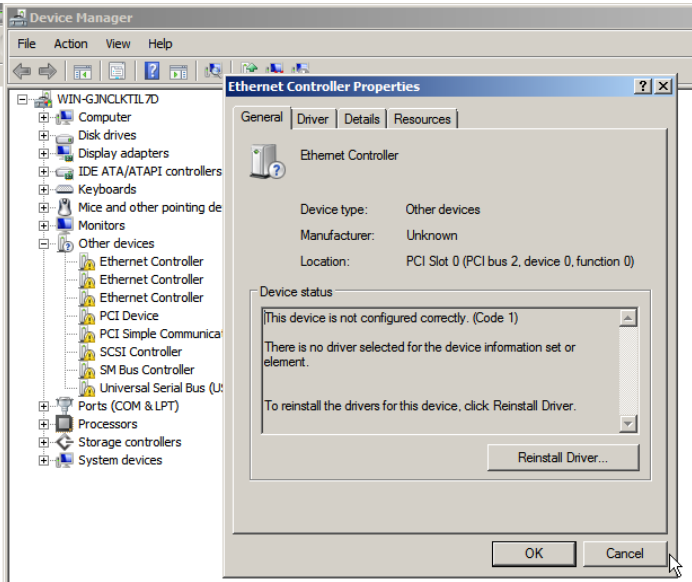The width and height of the screenshot is (692, 582).
Task: Expand the Monitors node
Action: (43, 225)
